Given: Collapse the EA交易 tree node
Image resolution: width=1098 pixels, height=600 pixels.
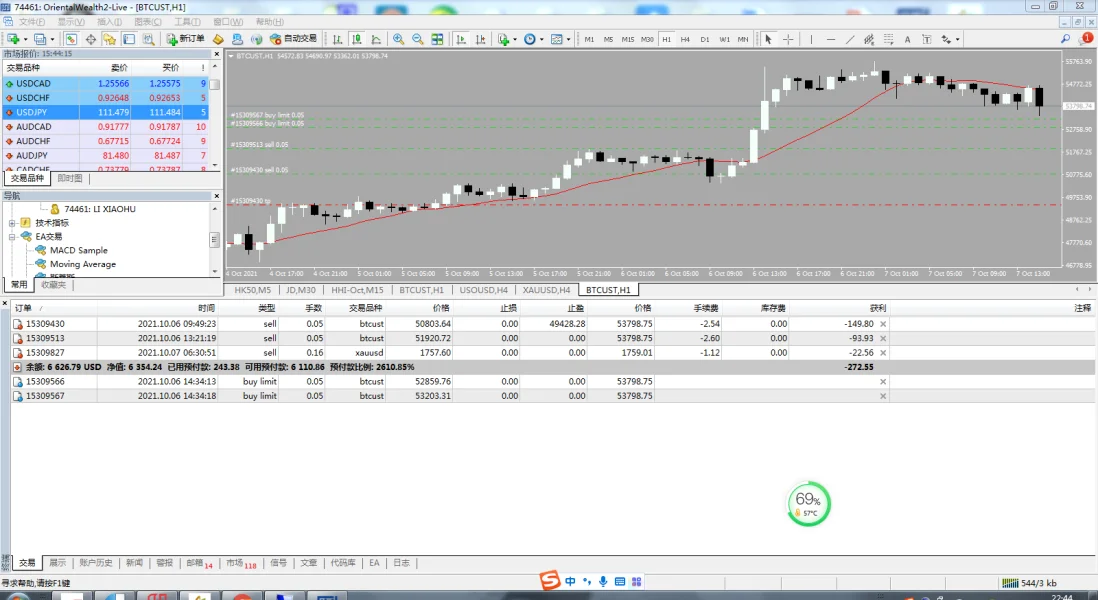Looking at the screenshot, I should [13, 237].
